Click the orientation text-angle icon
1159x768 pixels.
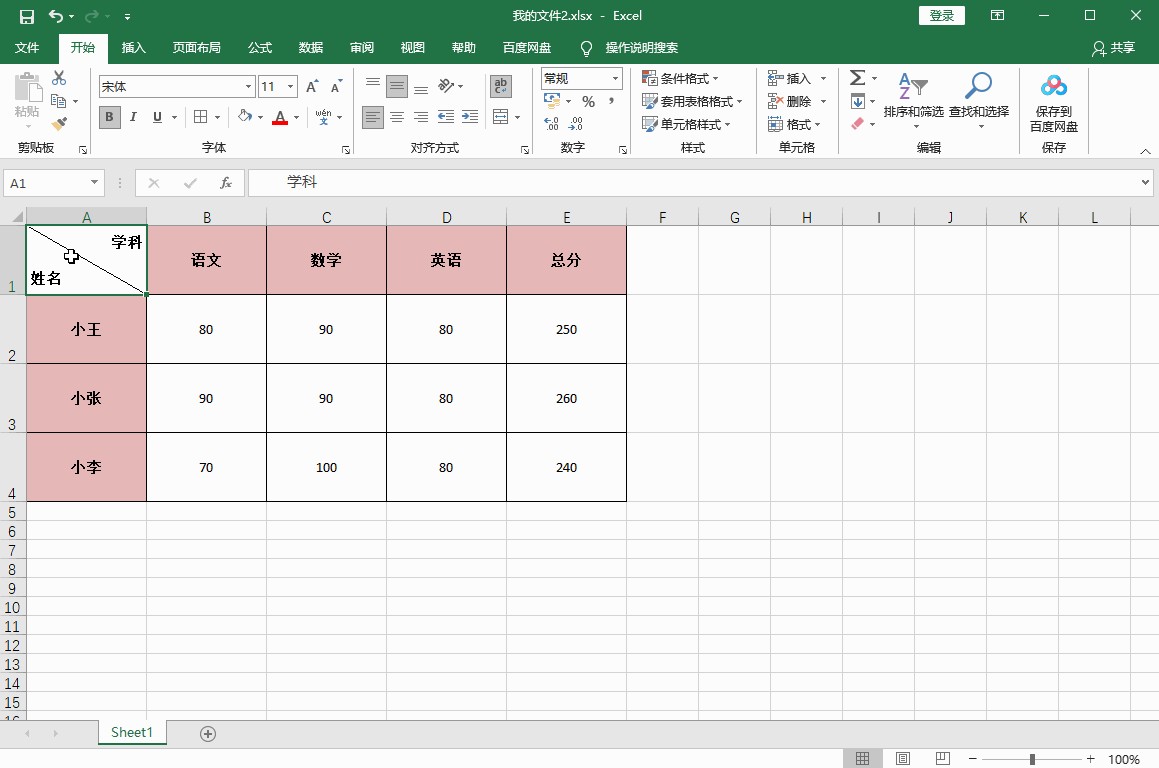[x=446, y=86]
